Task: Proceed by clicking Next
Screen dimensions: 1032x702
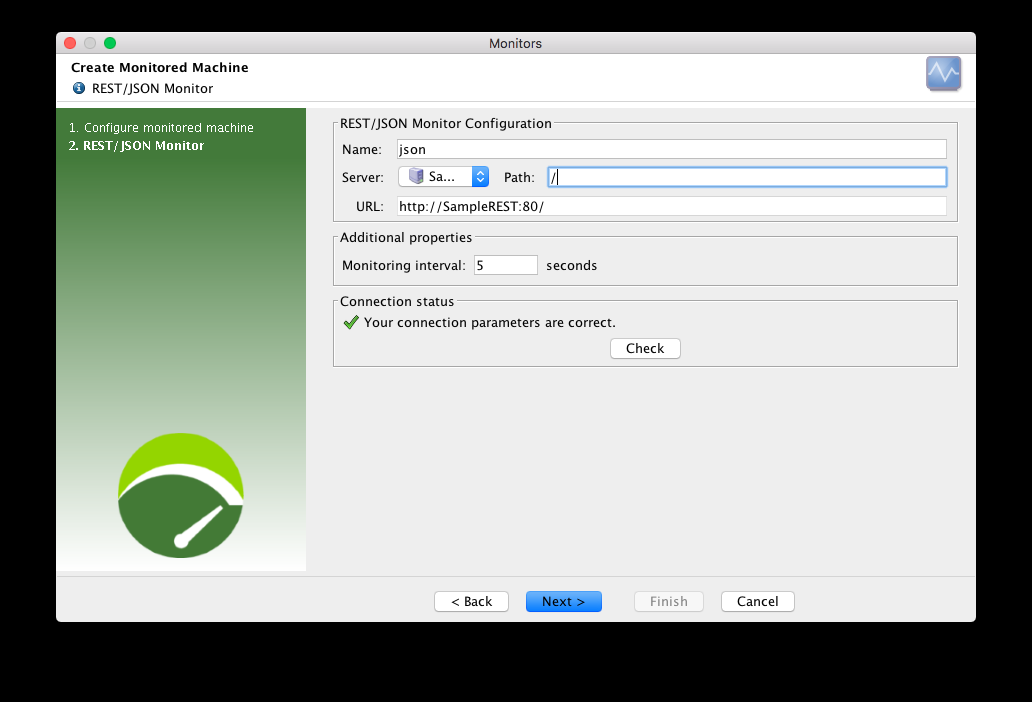Action: [563, 601]
